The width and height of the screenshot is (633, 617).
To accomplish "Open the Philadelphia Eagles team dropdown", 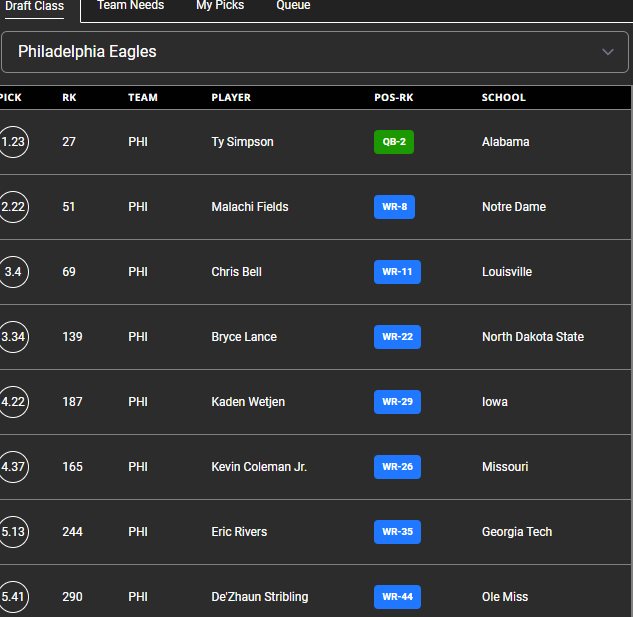I will [300, 52].
